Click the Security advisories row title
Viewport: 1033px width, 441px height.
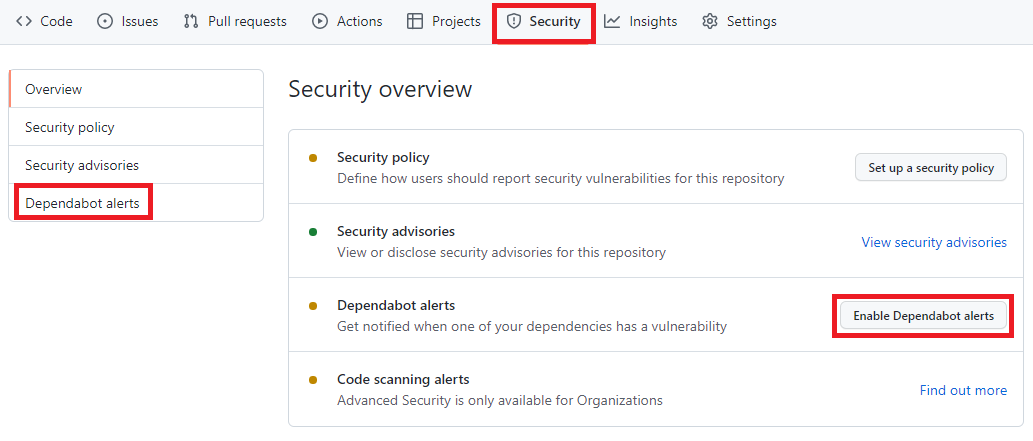pyautogui.click(x=395, y=231)
